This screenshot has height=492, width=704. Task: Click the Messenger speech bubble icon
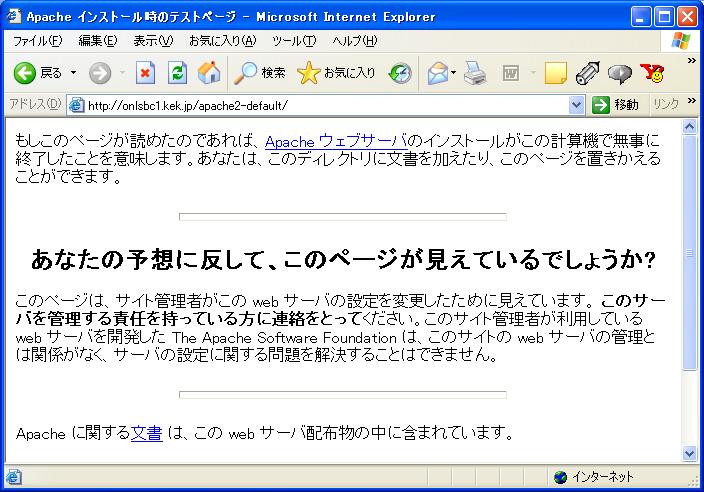coord(620,74)
